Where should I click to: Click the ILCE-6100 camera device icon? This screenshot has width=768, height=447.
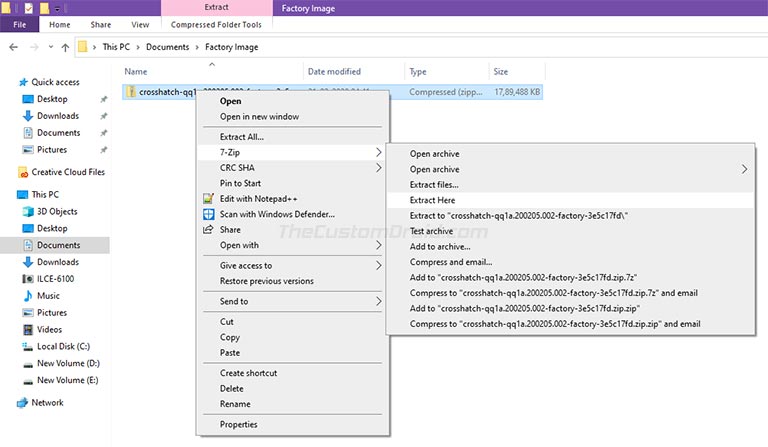(x=28, y=279)
